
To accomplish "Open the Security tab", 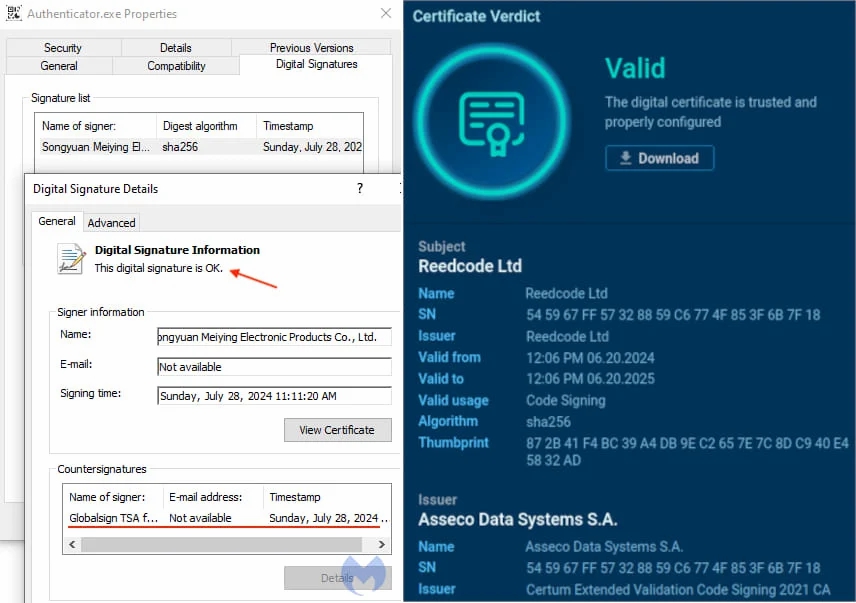I will [x=63, y=48].
